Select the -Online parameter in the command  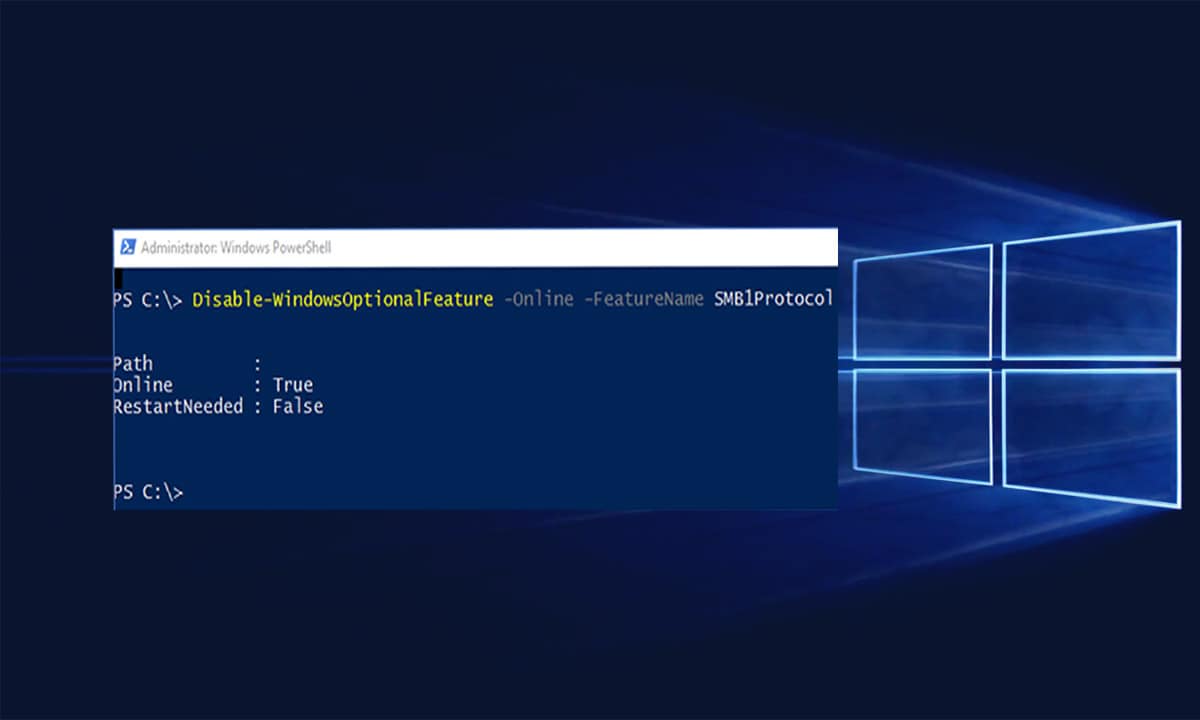pyautogui.click(x=539, y=299)
